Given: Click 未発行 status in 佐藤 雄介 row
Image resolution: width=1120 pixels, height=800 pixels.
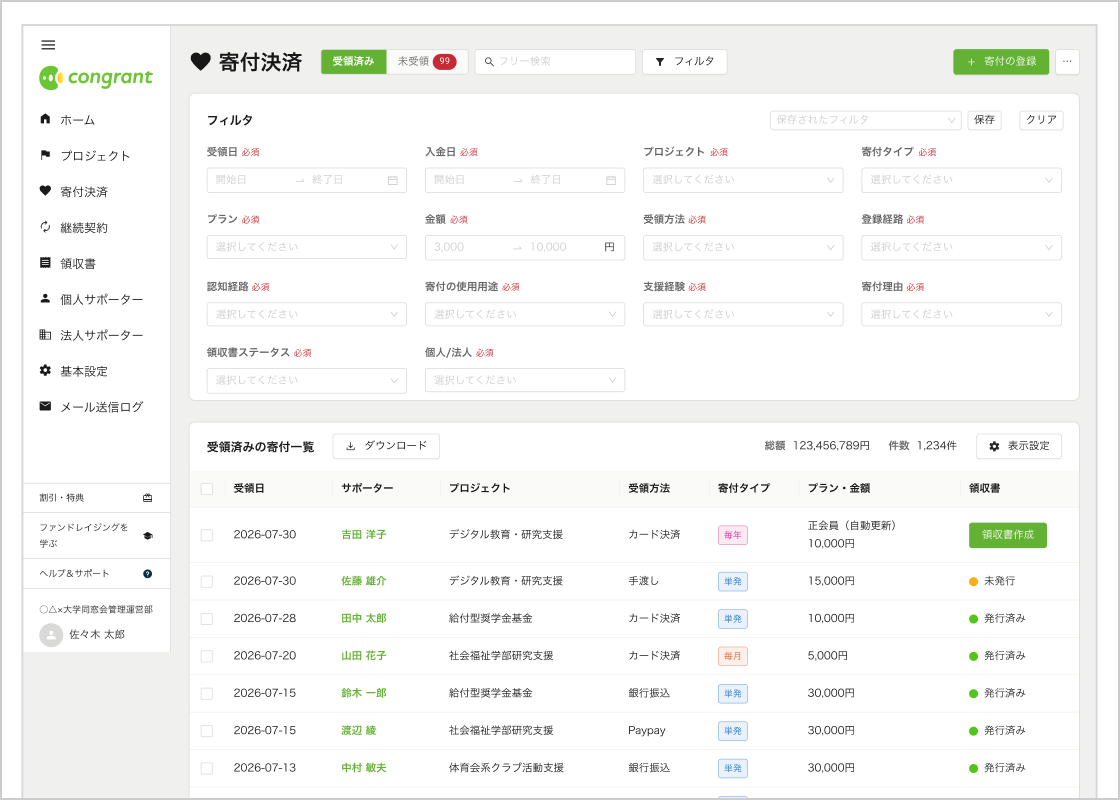Looking at the screenshot, I should coord(992,581).
